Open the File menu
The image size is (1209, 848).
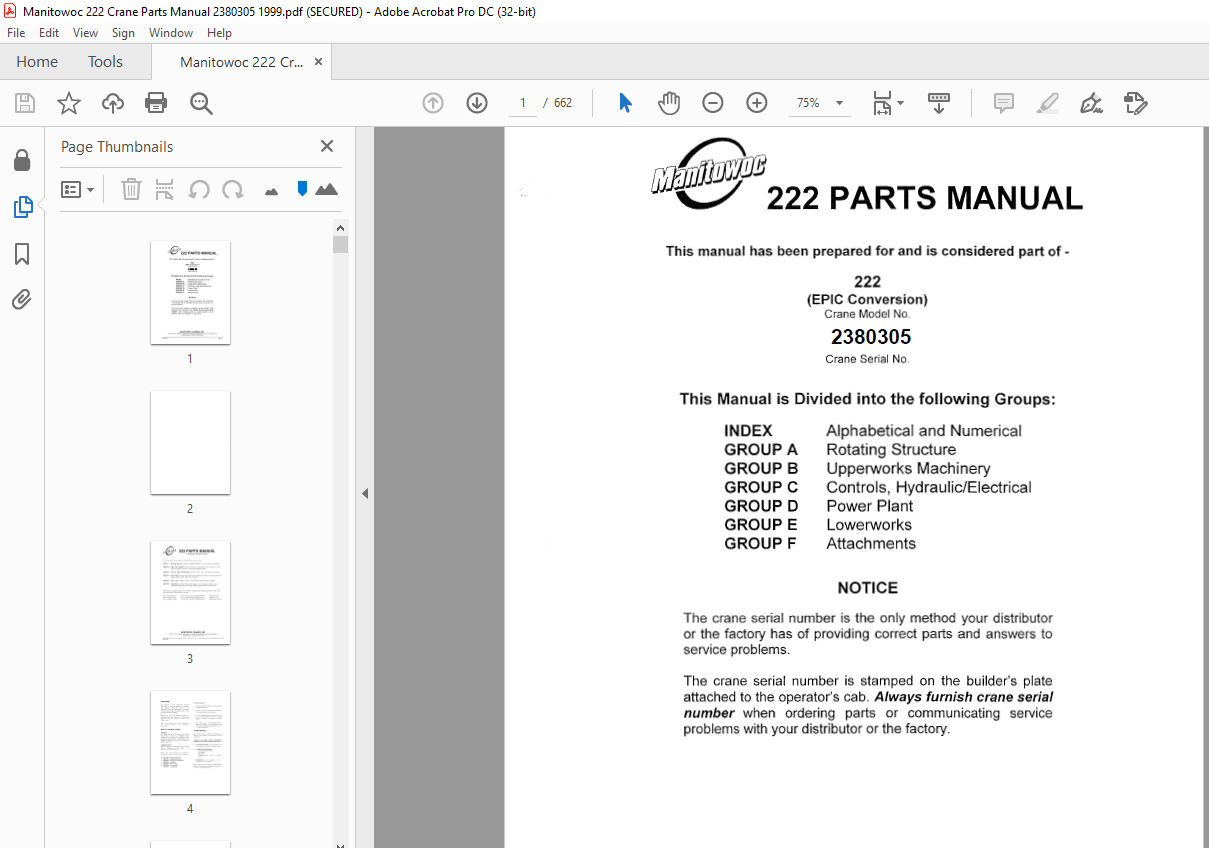[16, 33]
